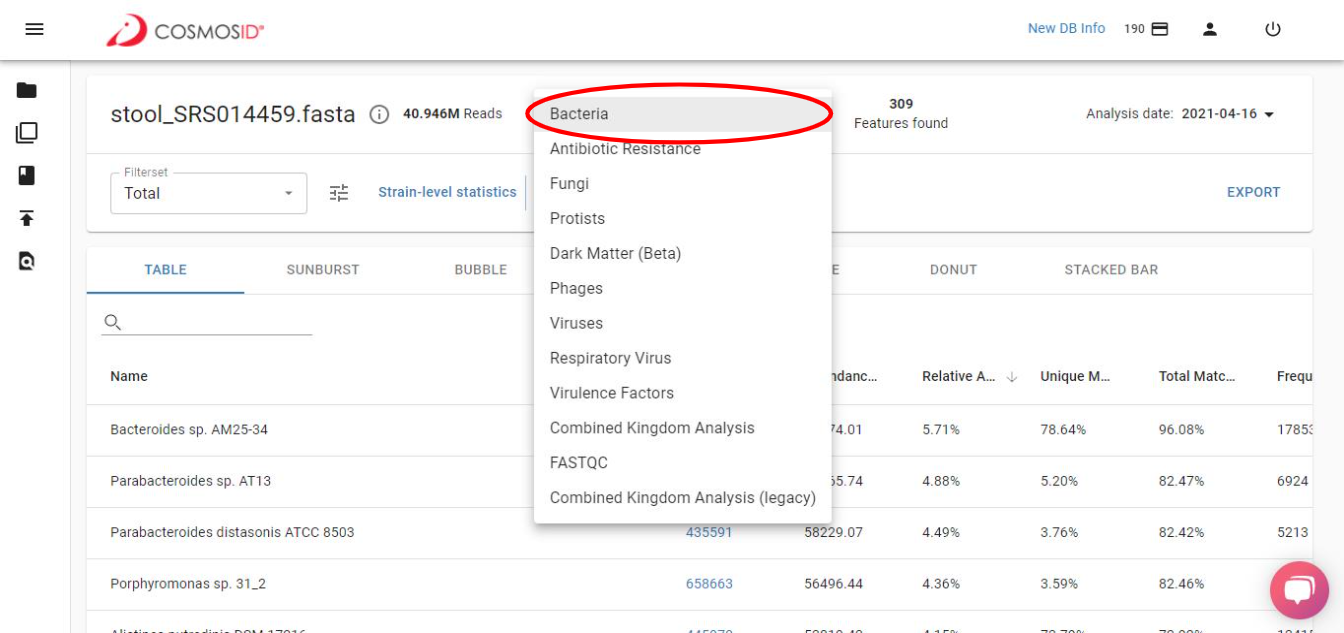The width and height of the screenshot is (1344, 633).
Task: Switch to the BUBBLE tab
Action: [x=481, y=270]
